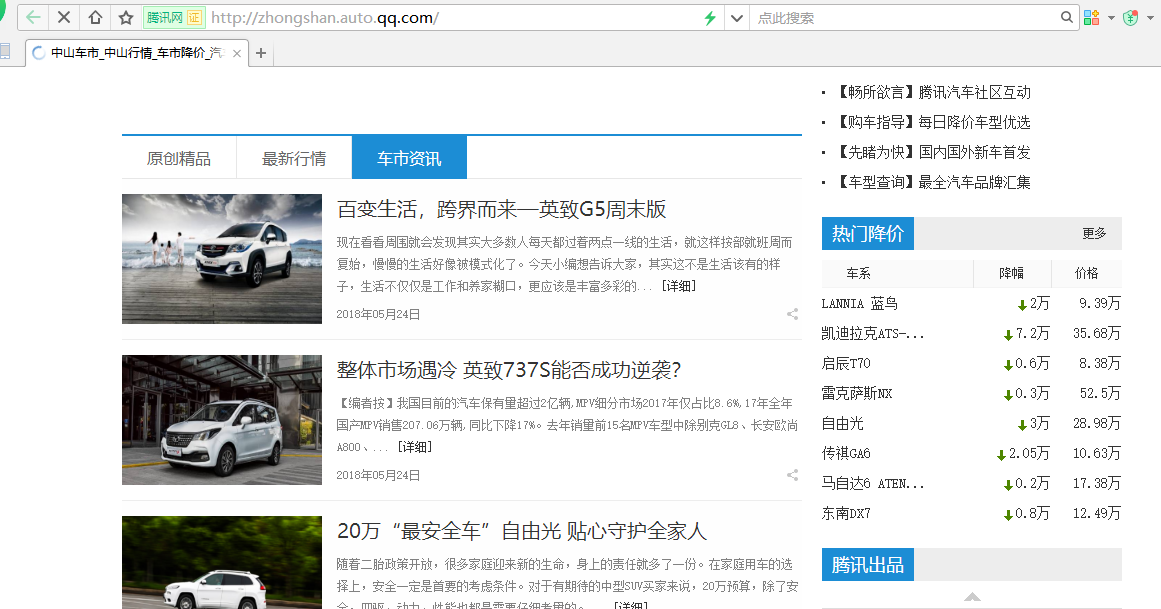Open 【购车指导】每日降价车型优选 link
The image size is (1161, 609).
[932, 122]
